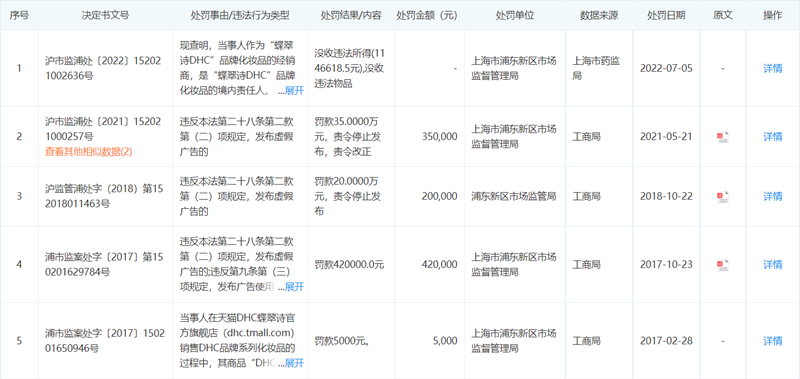Open 详情 for the 2022-07-05 penalty
Image resolution: width=800 pixels, height=379 pixels.
tap(772, 68)
